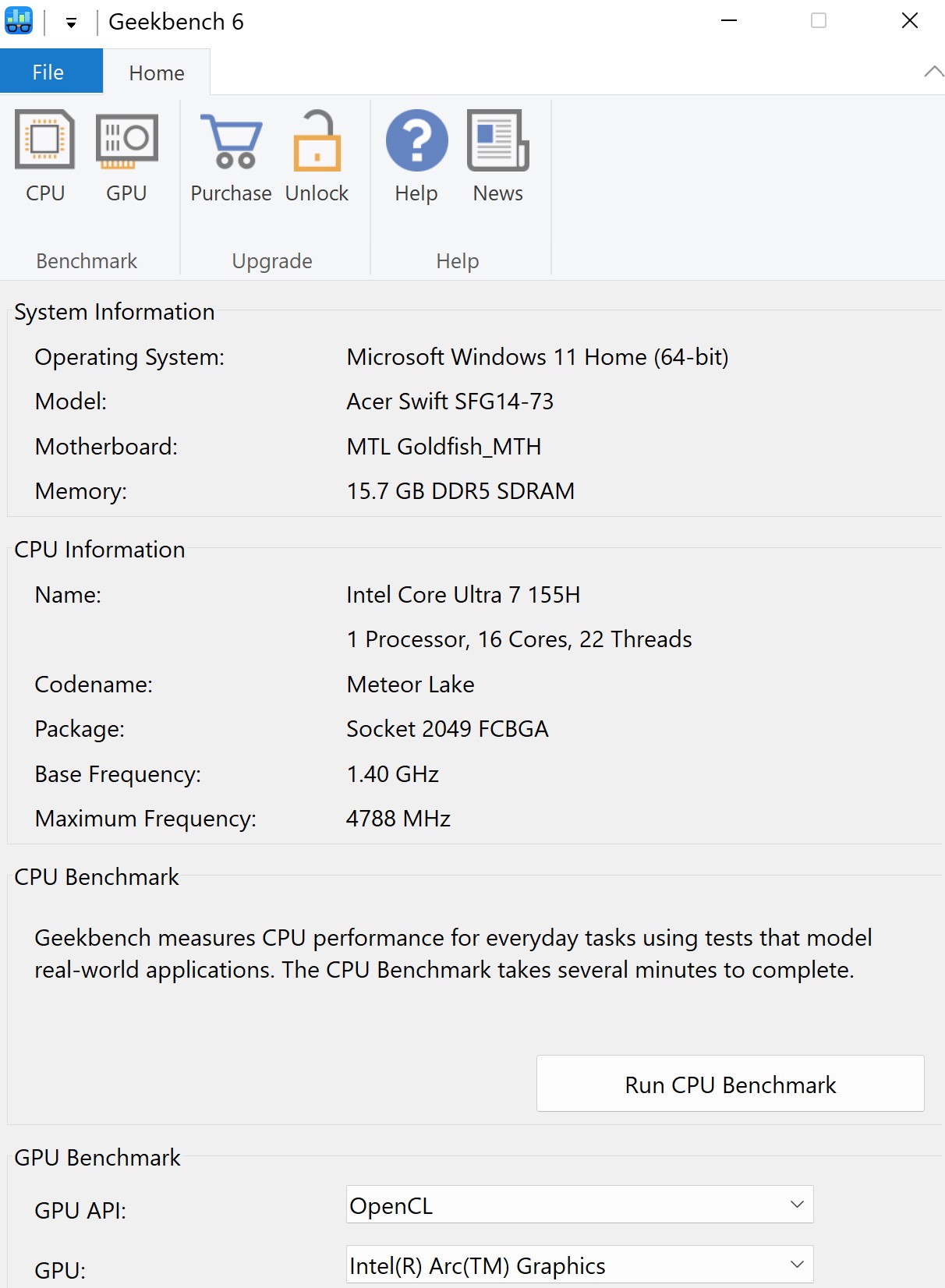The width and height of the screenshot is (945, 1288).
Task: Click the 'Maximum Frequency:' label
Action: (146, 819)
